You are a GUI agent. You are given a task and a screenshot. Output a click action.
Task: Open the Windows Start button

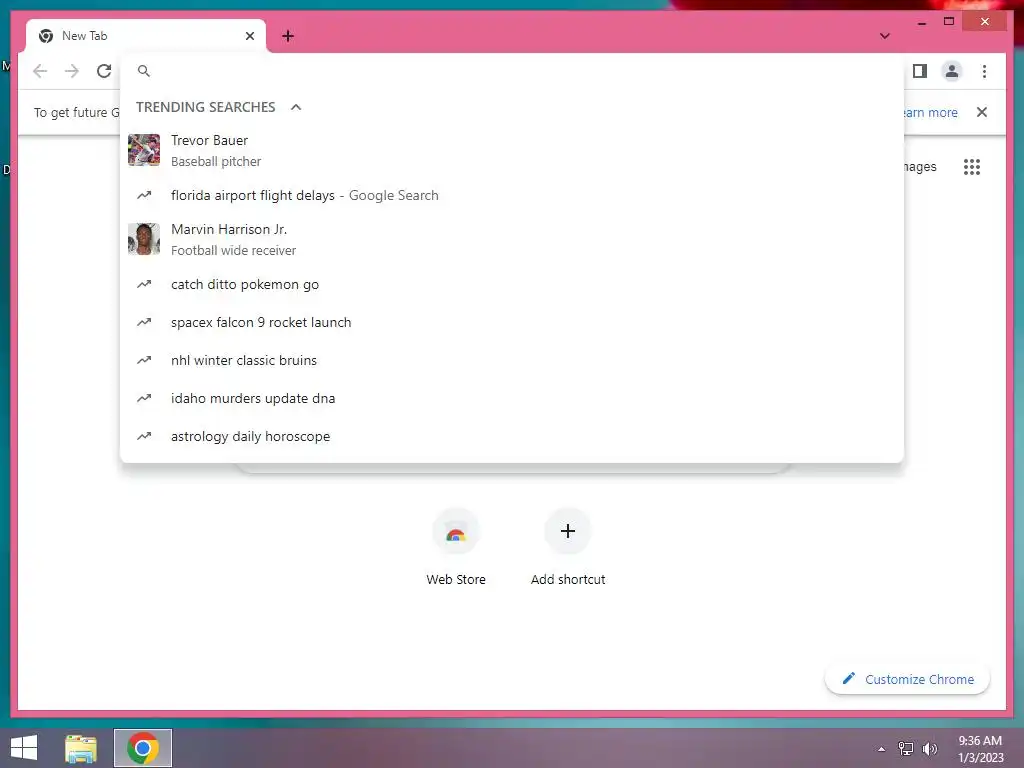pyautogui.click(x=24, y=748)
